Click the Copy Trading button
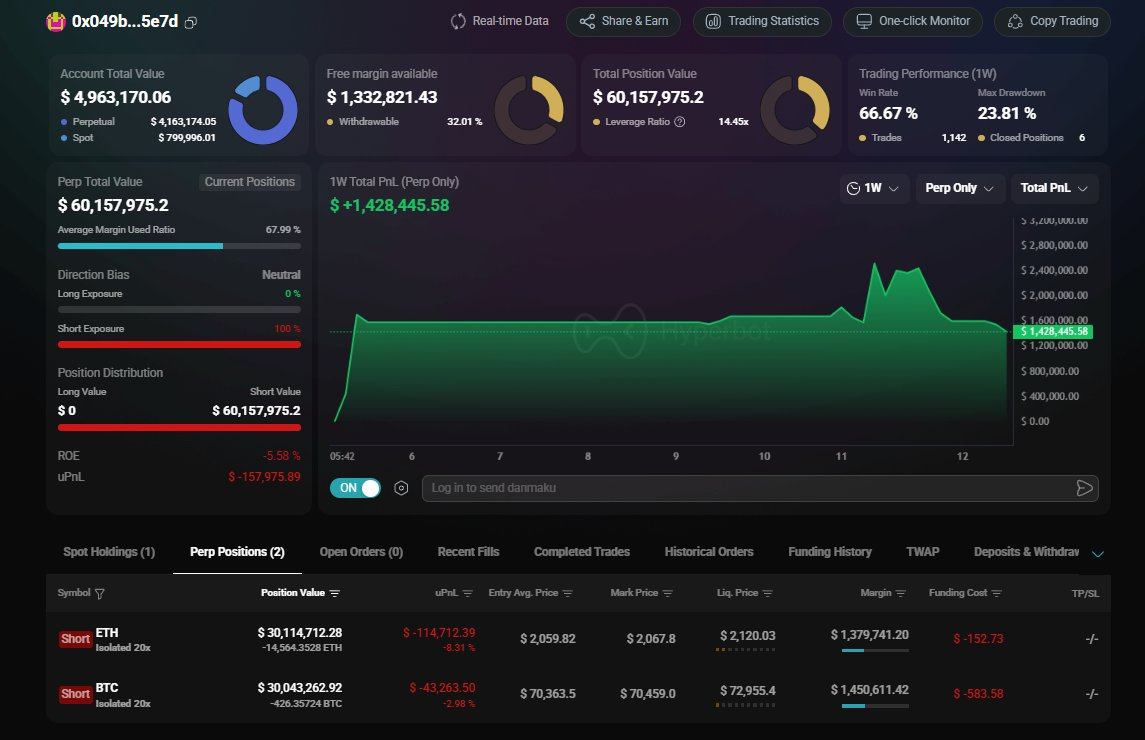The image size is (1145, 740). (x=1052, y=21)
